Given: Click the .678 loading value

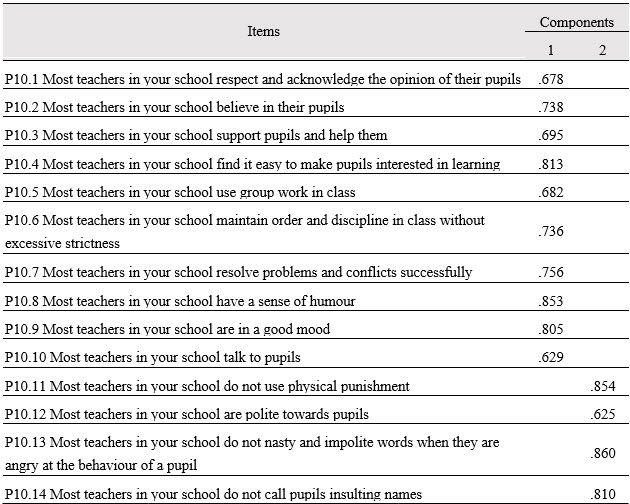Looking at the screenshot, I should [551, 79].
